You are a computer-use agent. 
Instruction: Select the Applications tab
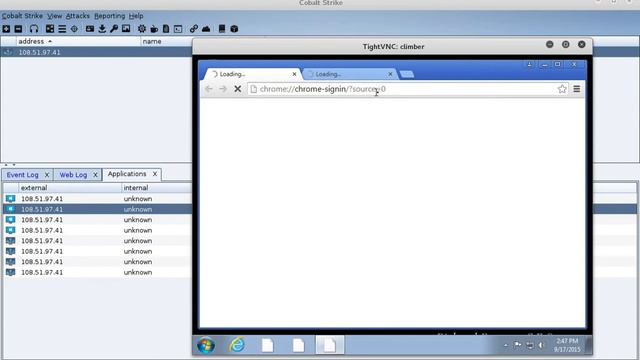tap(127, 174)
